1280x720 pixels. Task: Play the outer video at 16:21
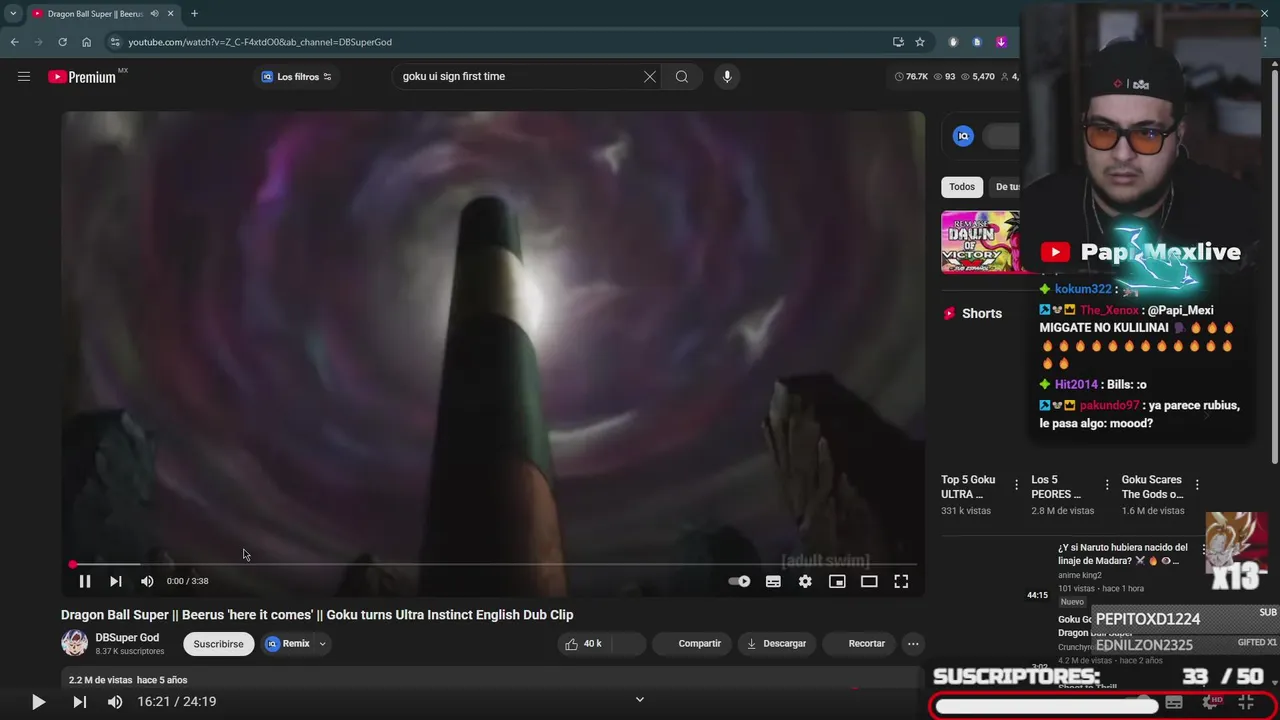38,702
